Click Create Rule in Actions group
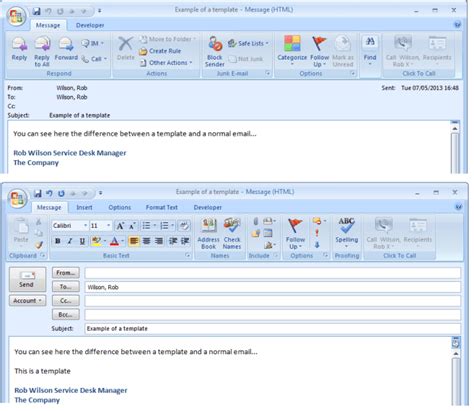Image resolution: width=474 pixels, height=411 pixels. [x=160, y=51]
